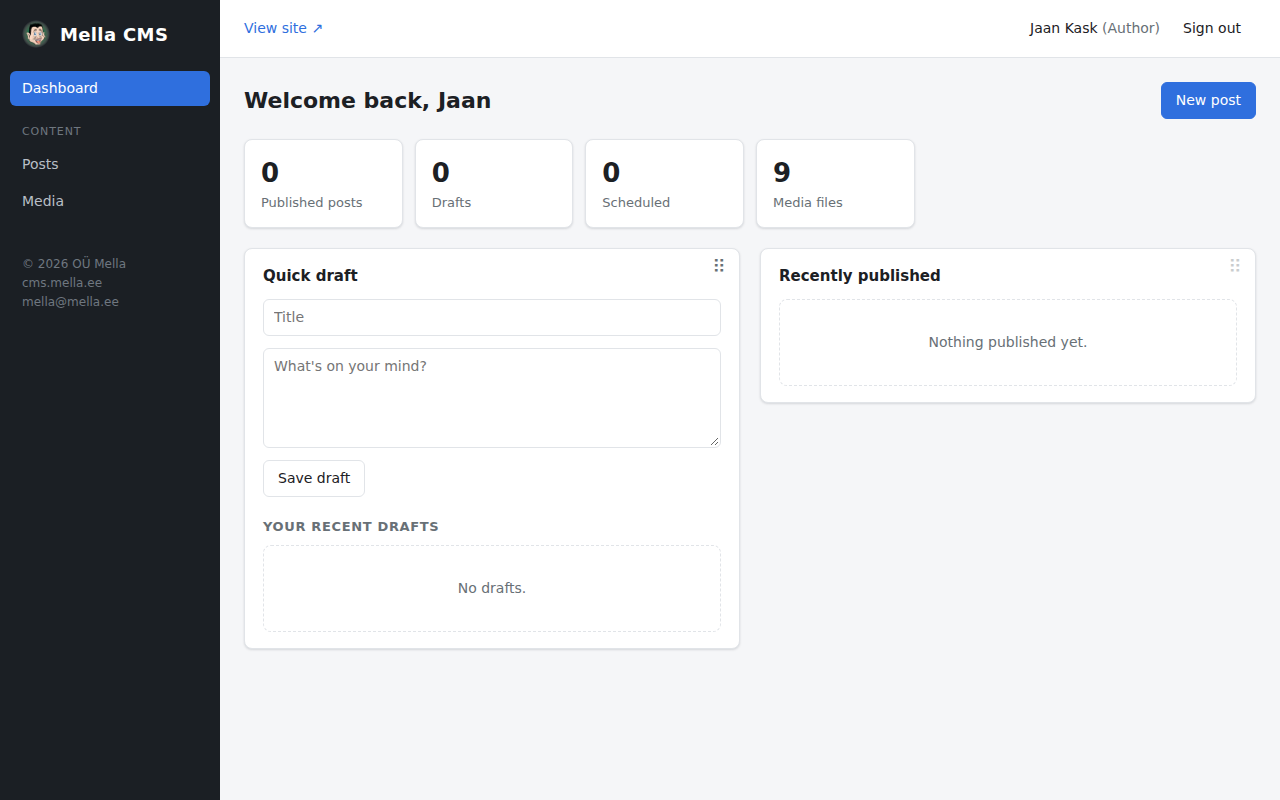Follow the View site link
Image resolution: width=1280 pixels, height=800 pixels.
coord(284,28)
